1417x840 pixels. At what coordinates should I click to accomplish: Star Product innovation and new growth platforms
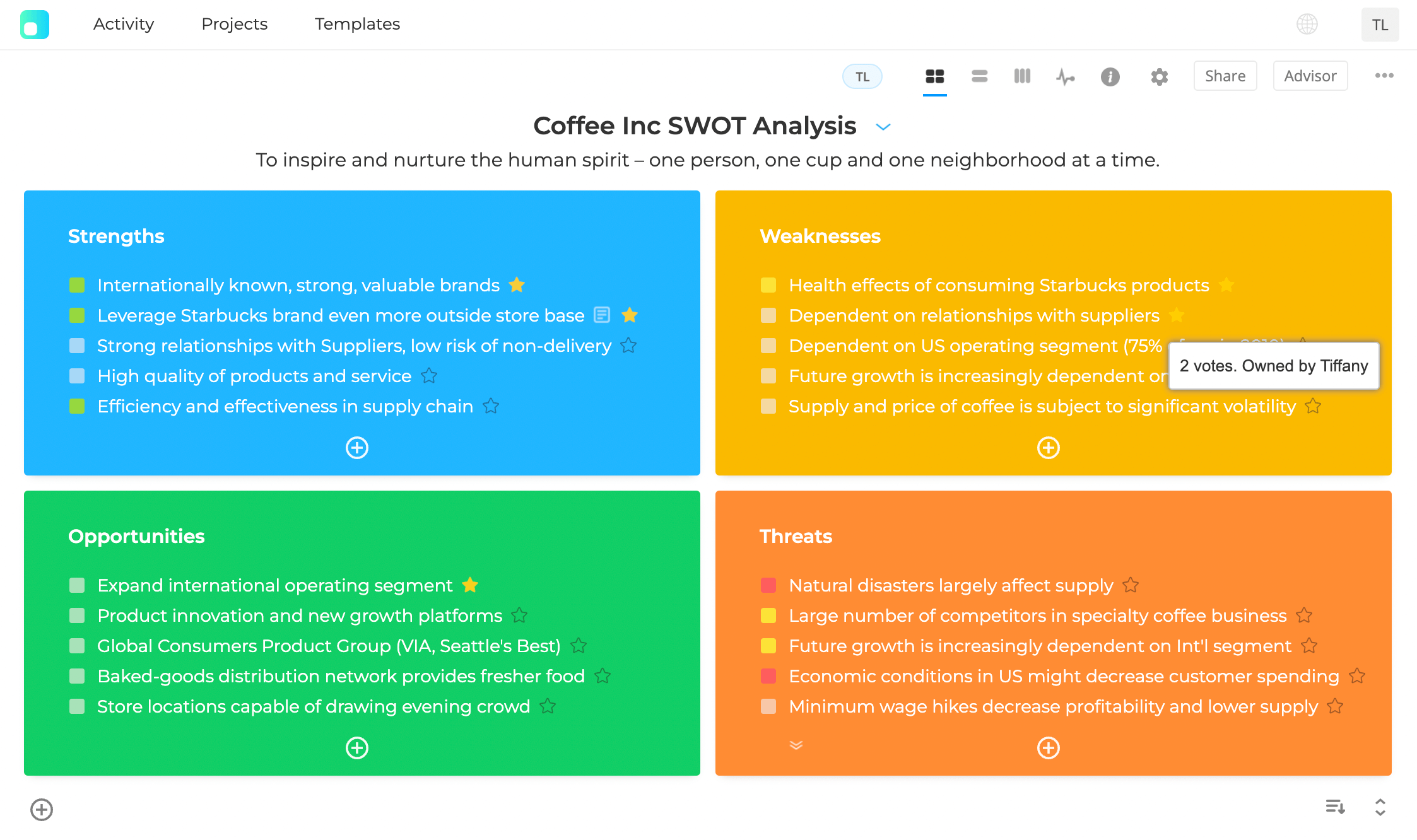click(519, 615)
